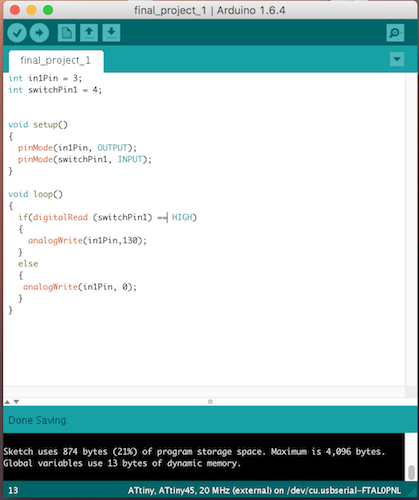Click the window title 'final_project_1 | Arduino 1.6.4'
The width and height of the screenshot is (419, 500).
(x=210, y=10)
